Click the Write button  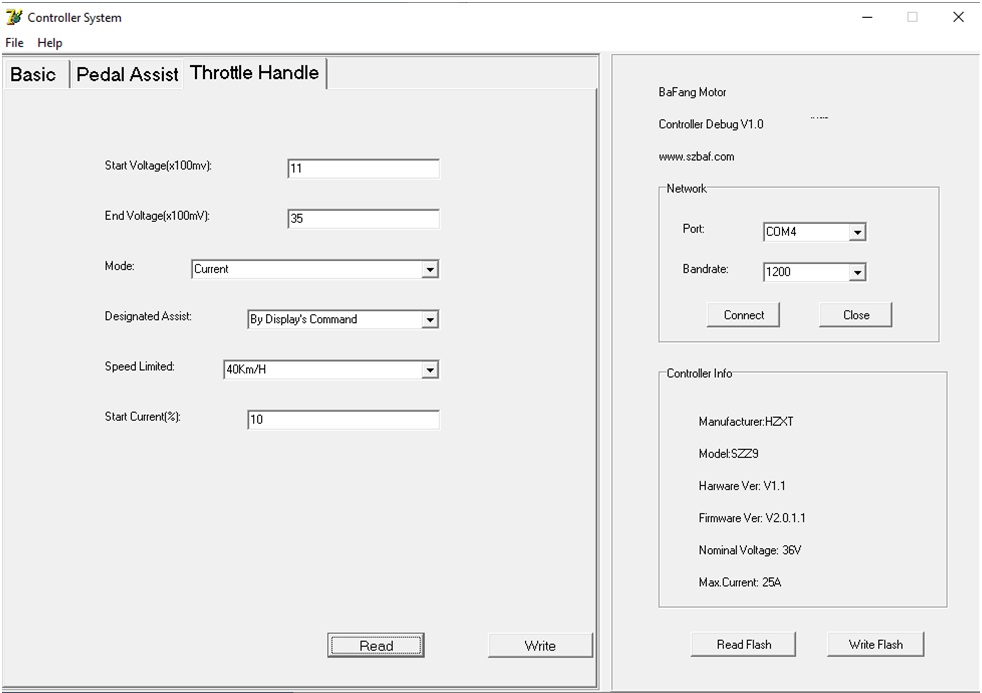tap(540, 645)
